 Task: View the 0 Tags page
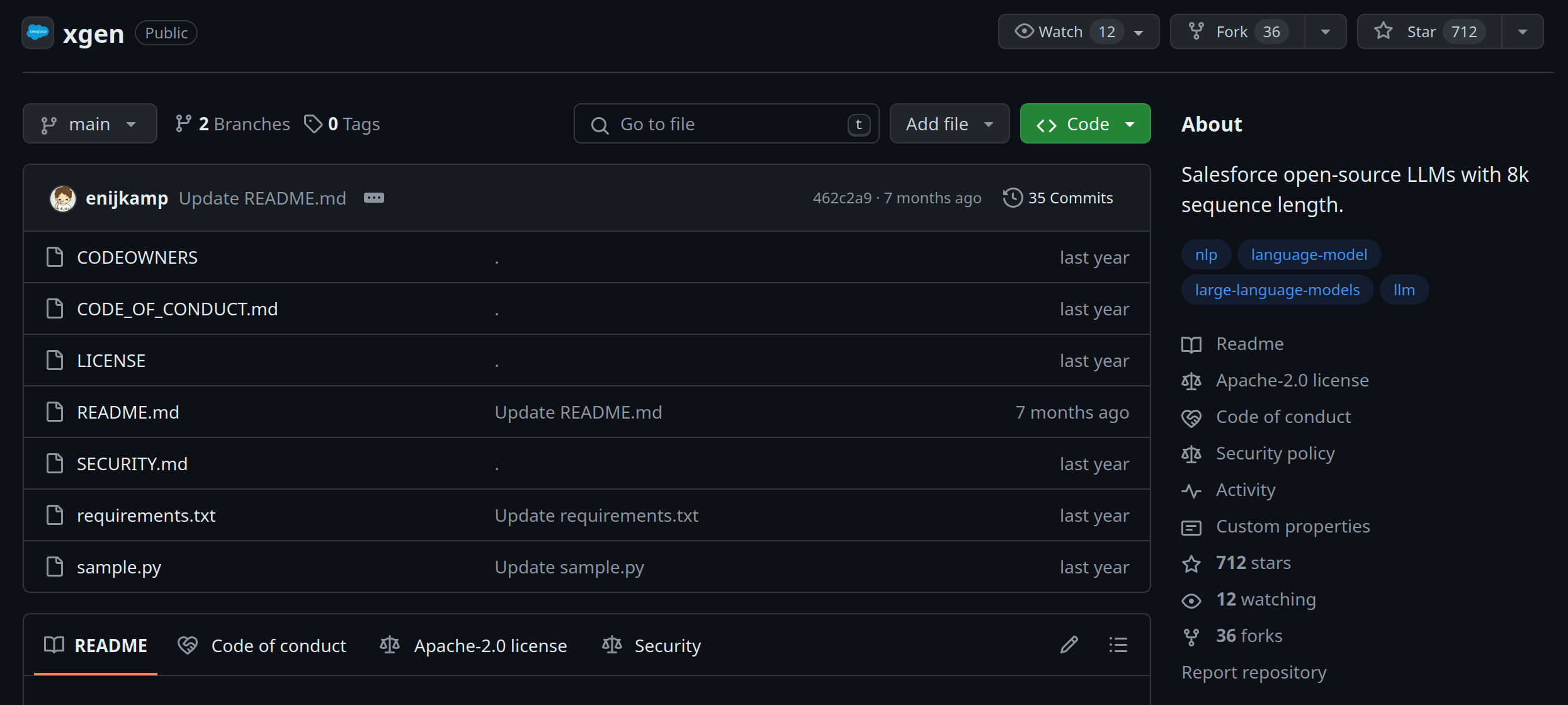[343, 124]
